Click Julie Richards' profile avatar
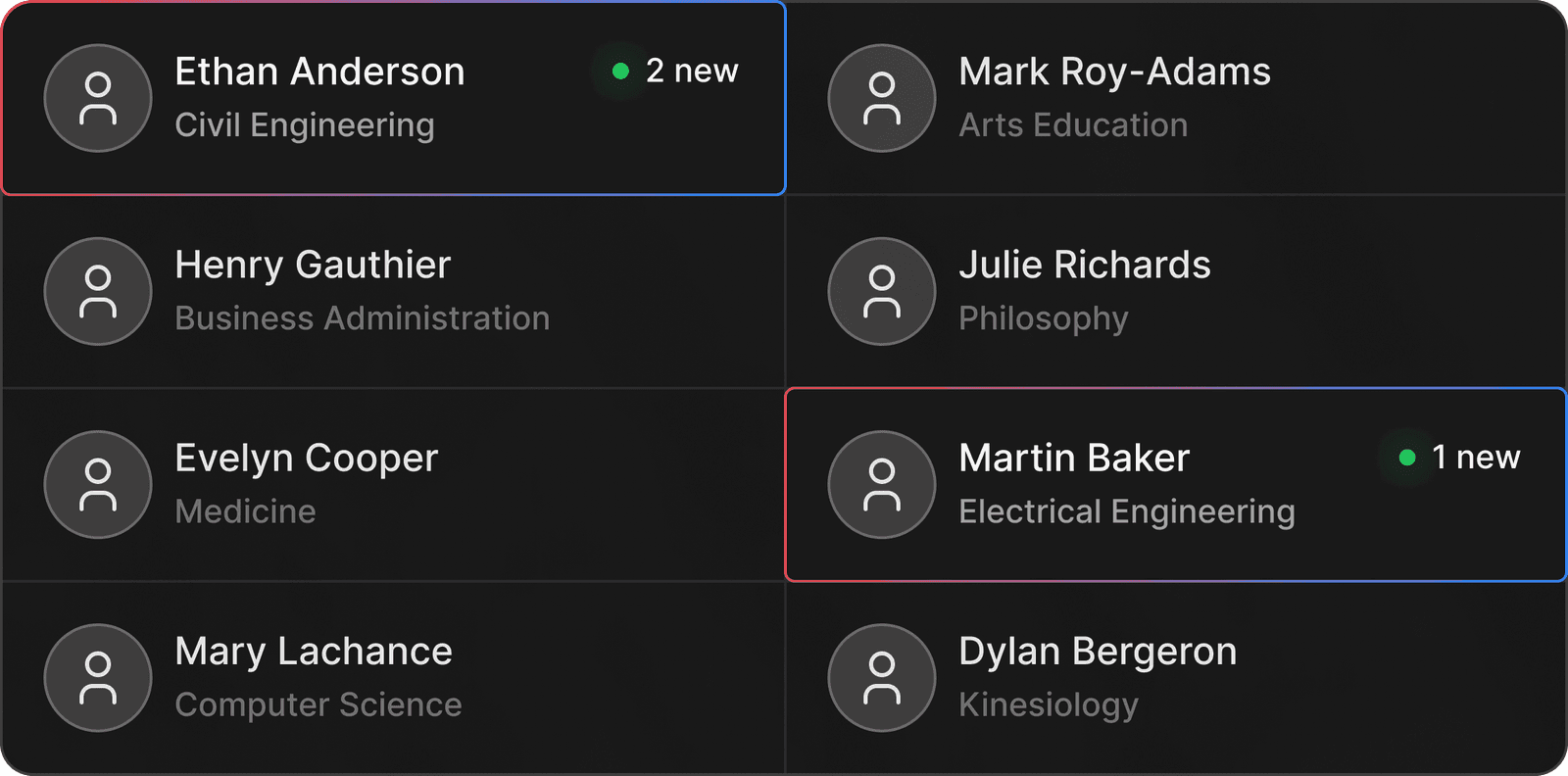 click(882, 291)
